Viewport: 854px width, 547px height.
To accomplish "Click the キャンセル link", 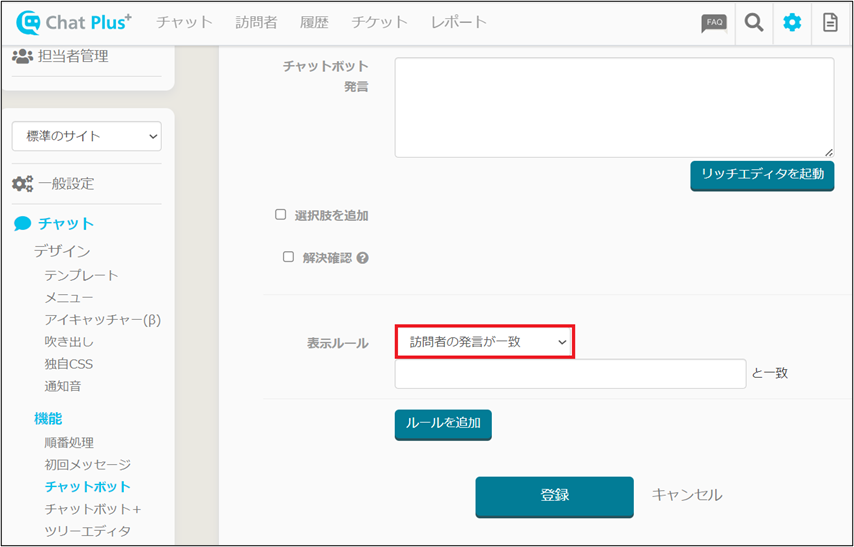I will tap(687, 495).
